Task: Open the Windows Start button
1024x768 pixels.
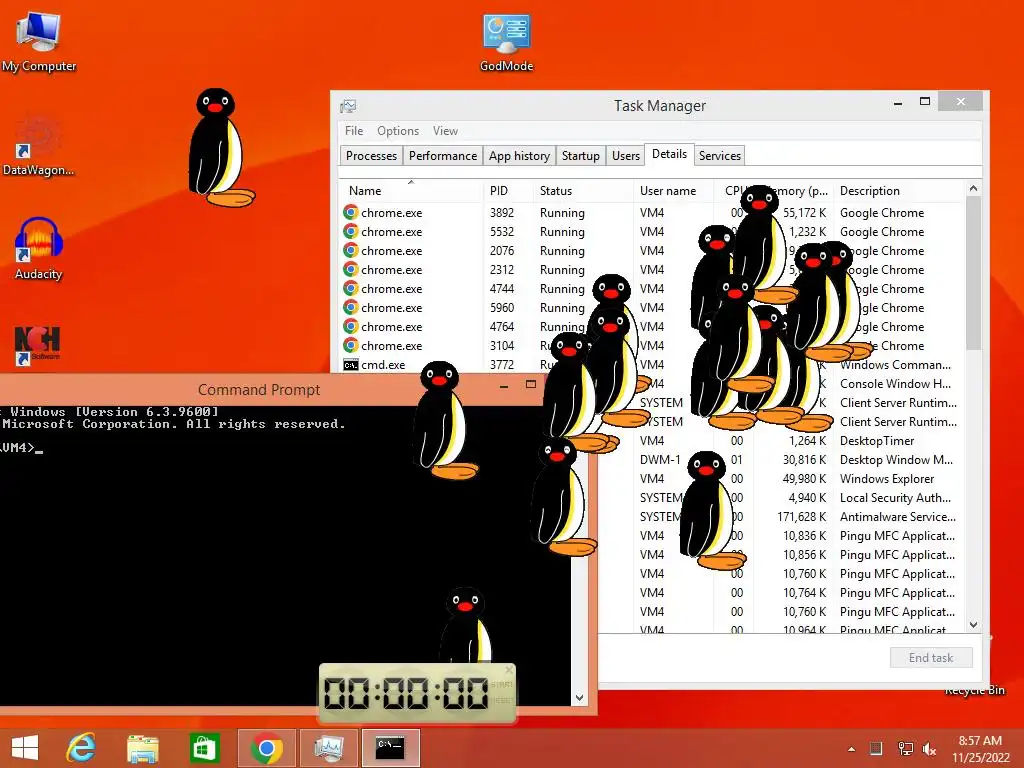Action: coord(25,748)
